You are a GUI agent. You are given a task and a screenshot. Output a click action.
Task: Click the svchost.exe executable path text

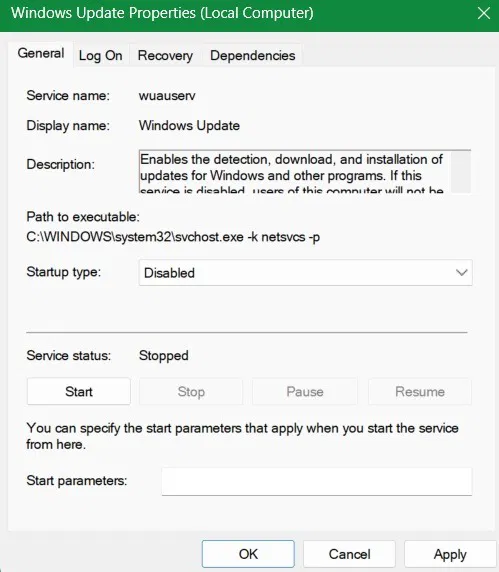coord(173,237)
